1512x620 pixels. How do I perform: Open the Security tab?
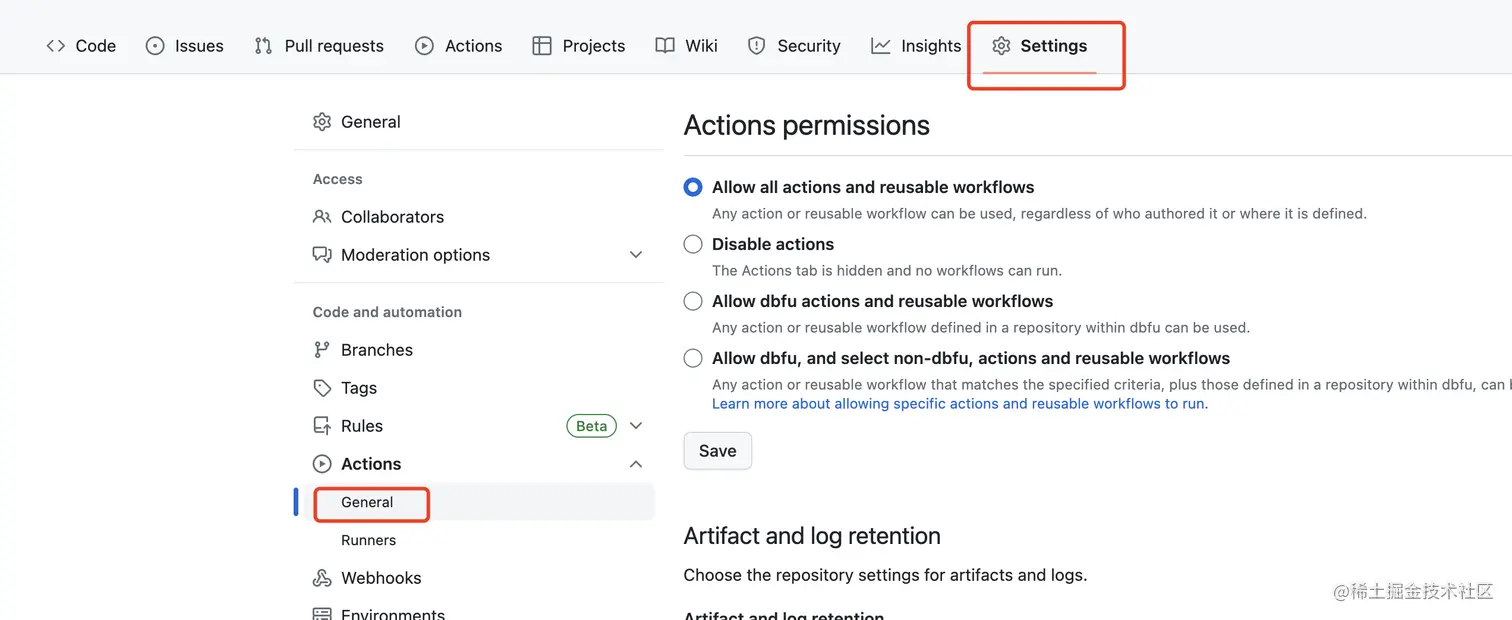tap(795, 46)
